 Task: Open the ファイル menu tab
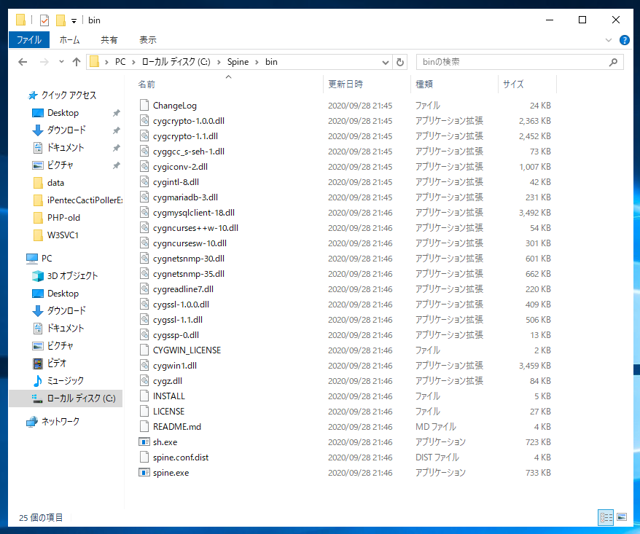coord(29,40)
